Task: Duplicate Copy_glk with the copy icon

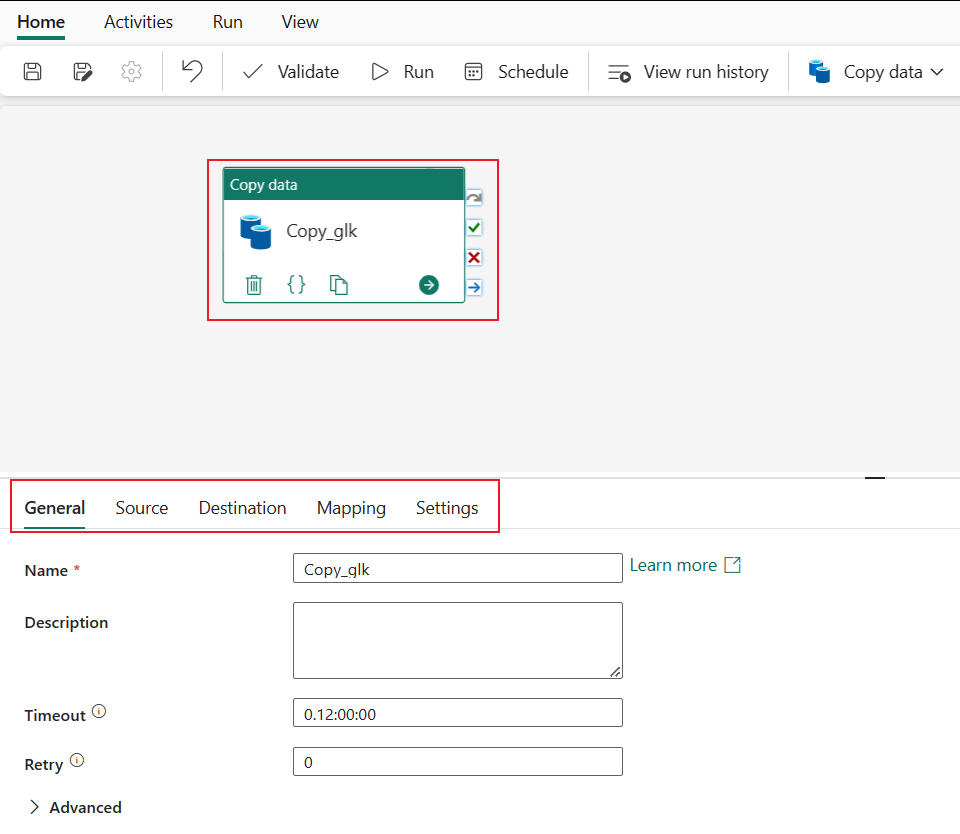Action: pos(339,284)
